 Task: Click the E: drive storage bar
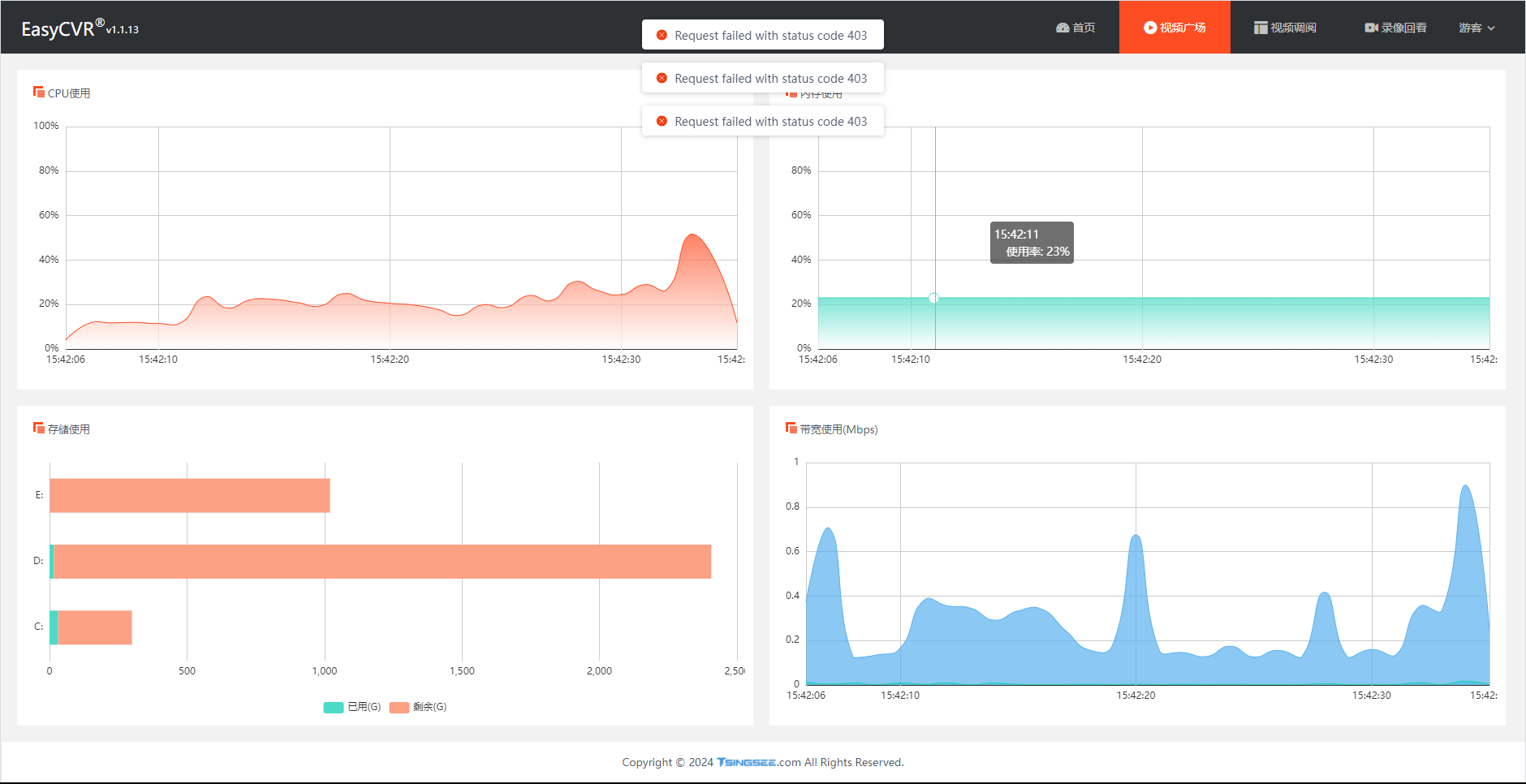(x=190, y=495)
